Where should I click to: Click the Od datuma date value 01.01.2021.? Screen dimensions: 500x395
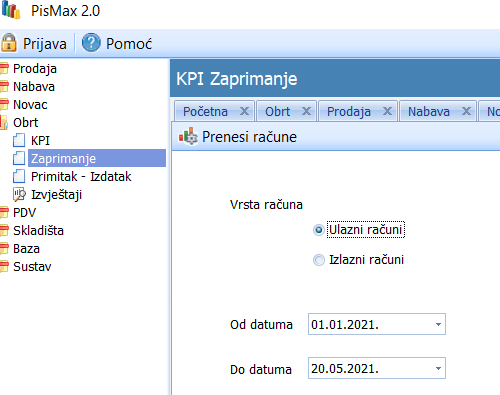point(345,324)
